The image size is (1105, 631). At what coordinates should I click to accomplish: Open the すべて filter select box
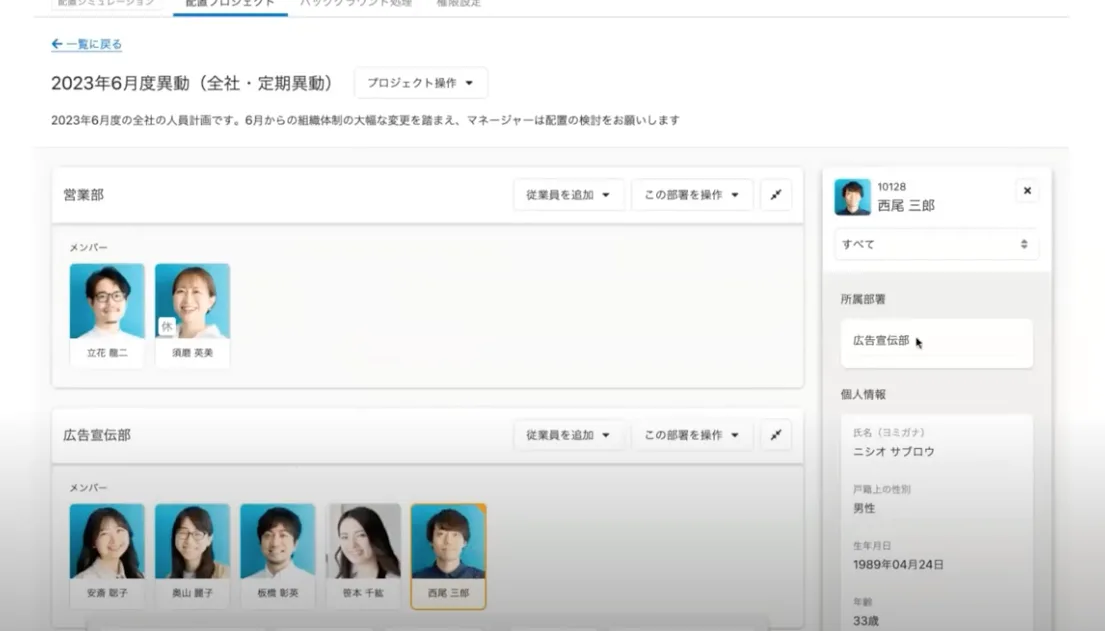pyautogui.click(x=936, y=244)
